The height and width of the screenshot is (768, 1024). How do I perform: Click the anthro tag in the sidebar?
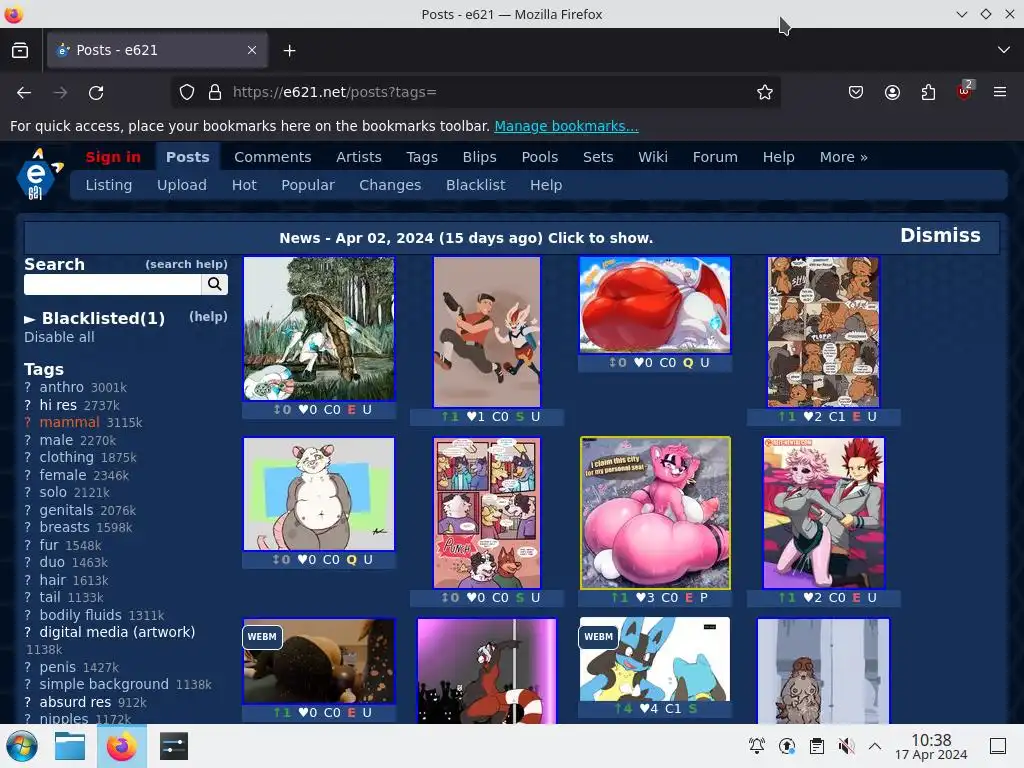pyautogui.click(x=61, y=387)
